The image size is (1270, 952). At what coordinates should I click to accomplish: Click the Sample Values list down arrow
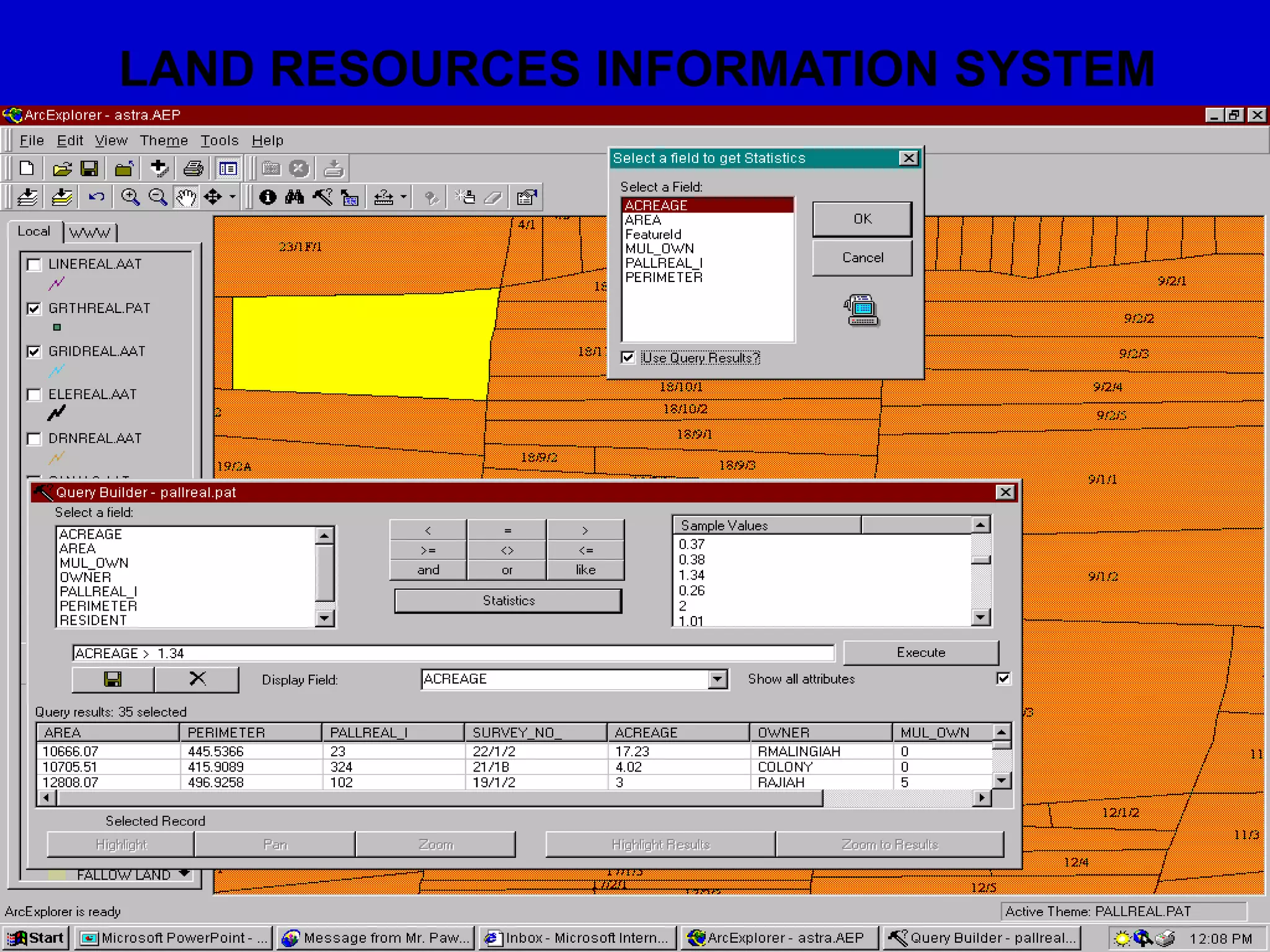tap(980, 617)
